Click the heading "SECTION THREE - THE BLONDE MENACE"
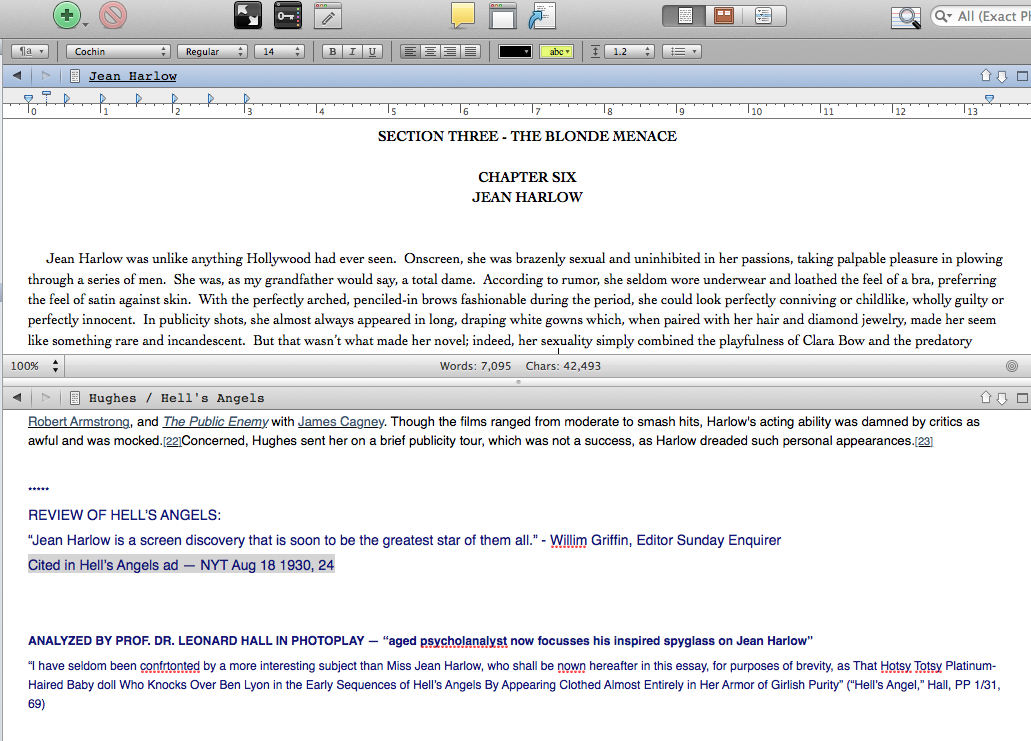 pyautogui.click(x=527, y=136)
